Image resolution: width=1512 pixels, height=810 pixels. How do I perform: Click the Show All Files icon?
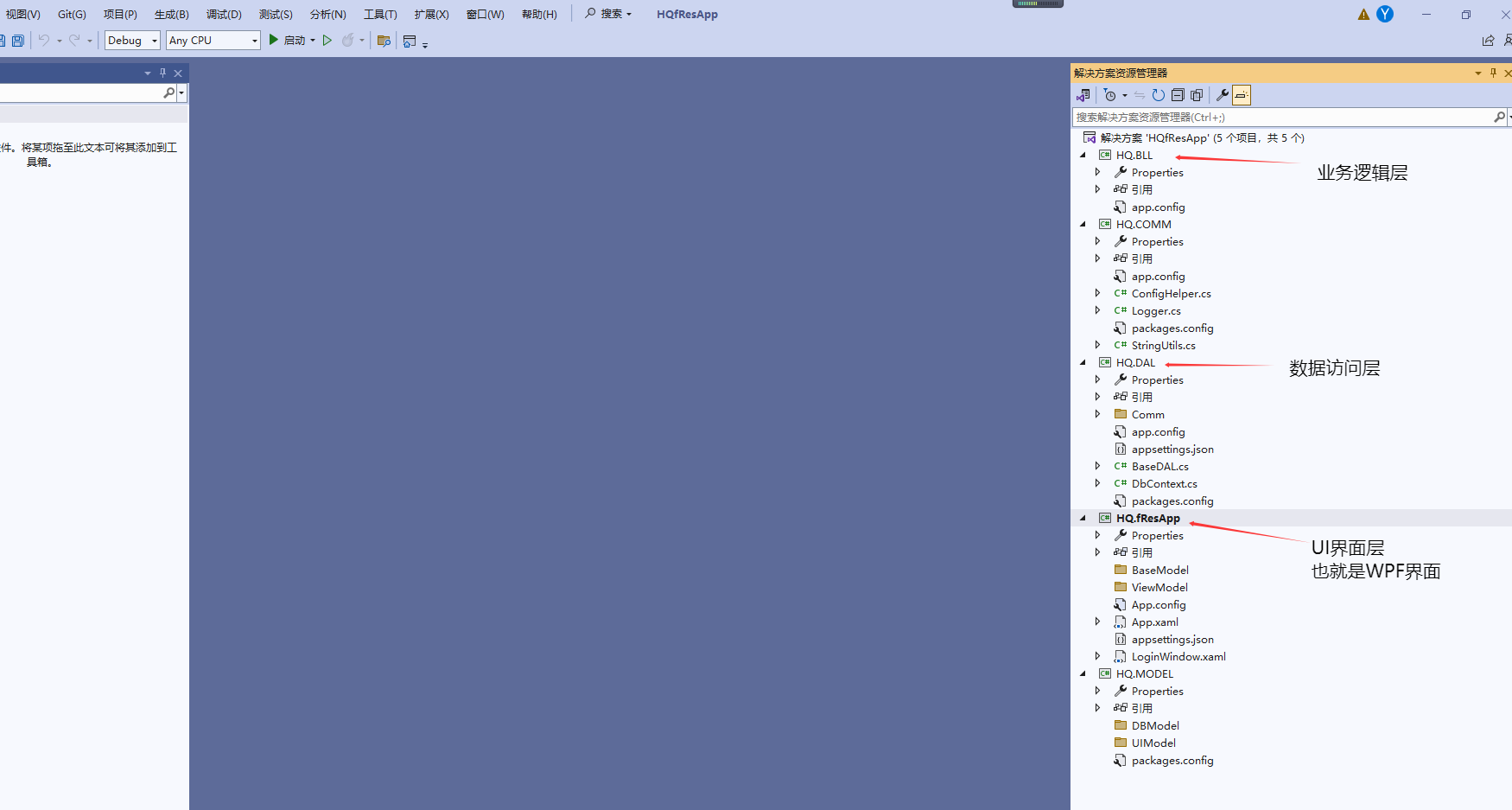click(1197, 95)
